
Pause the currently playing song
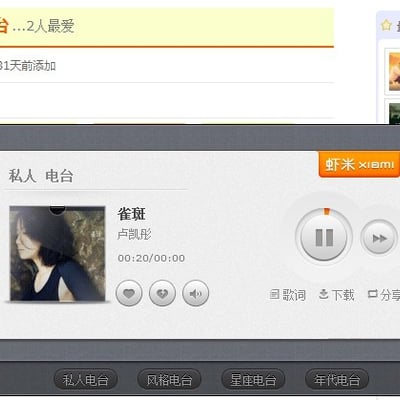tap(324, 237)
